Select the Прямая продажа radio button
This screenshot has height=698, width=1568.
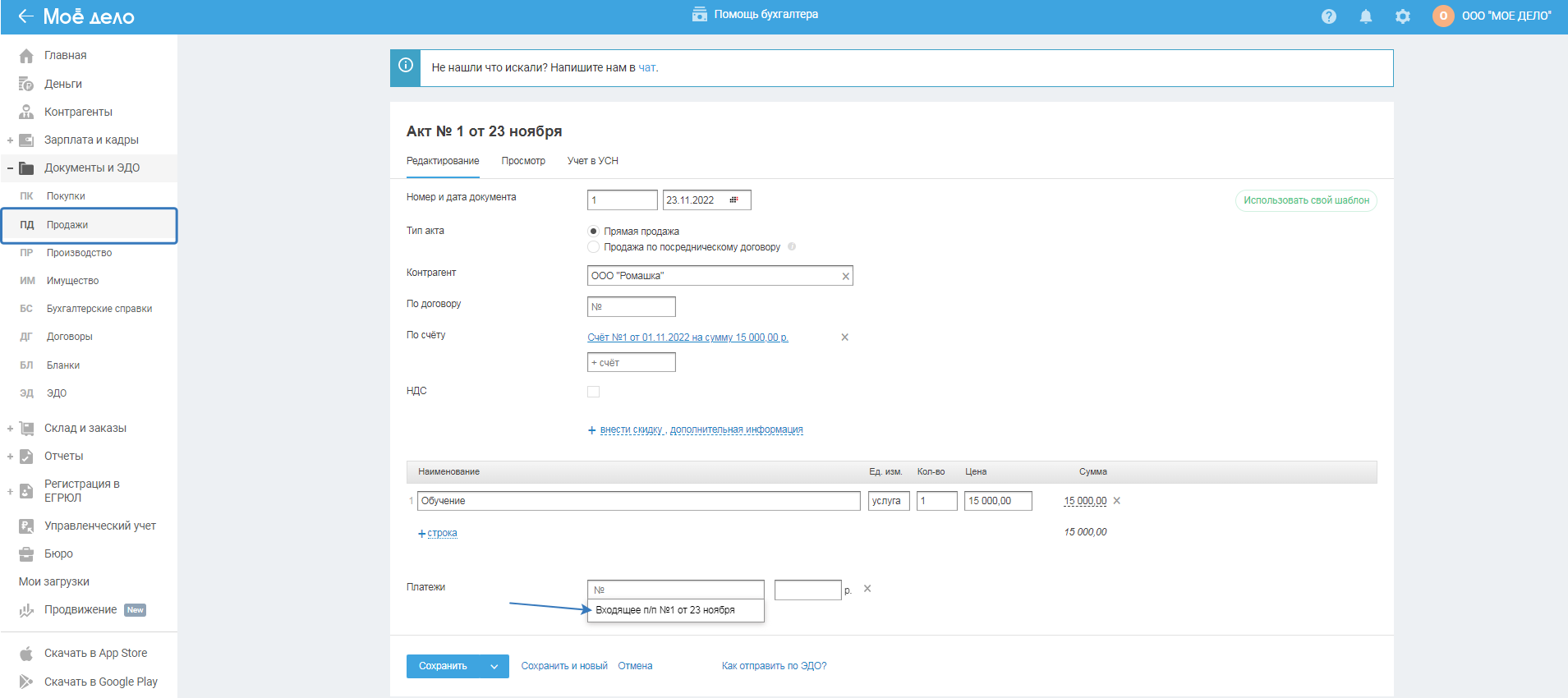click(x=593, y=232)
